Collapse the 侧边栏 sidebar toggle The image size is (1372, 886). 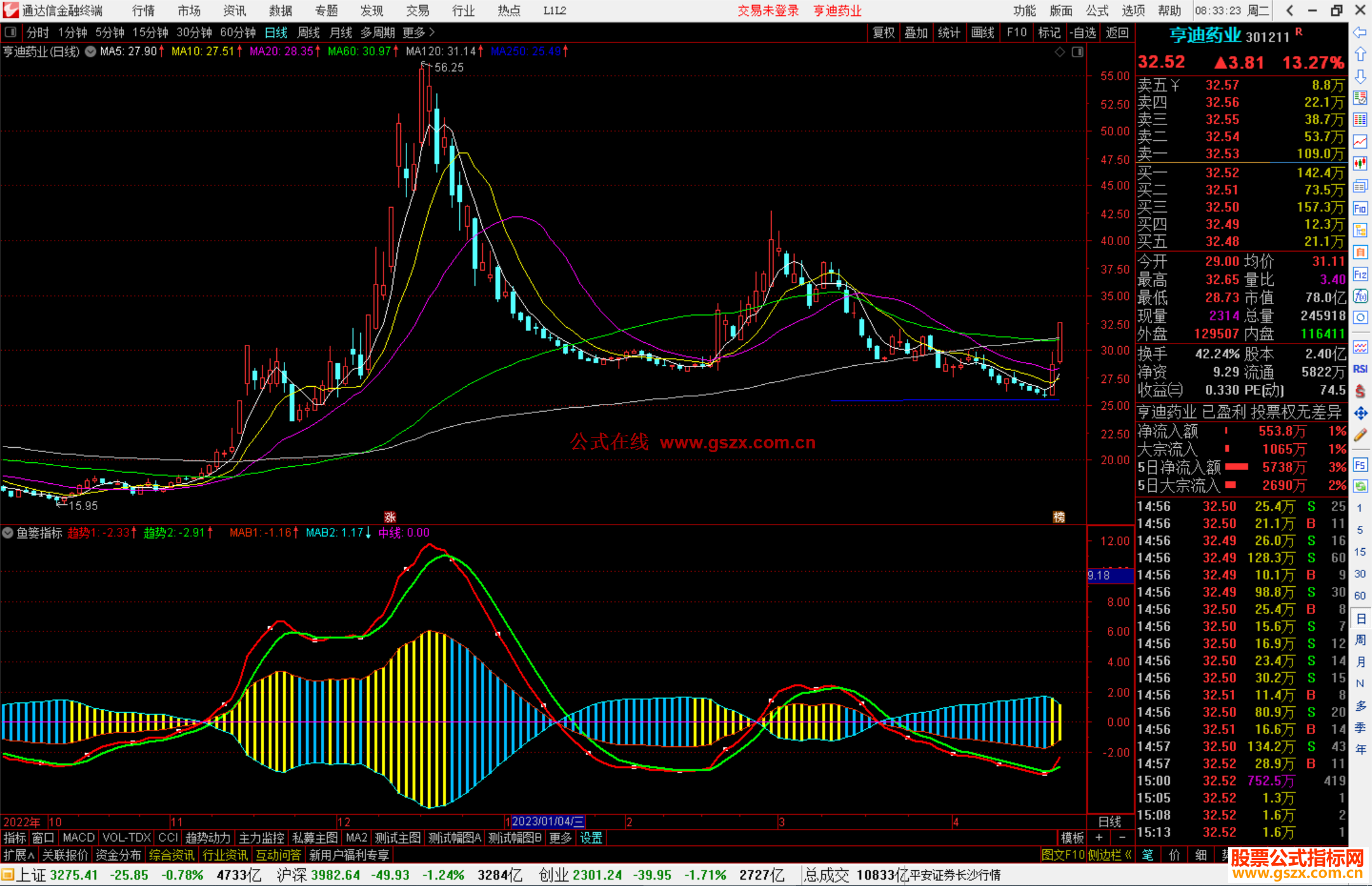1110,855
